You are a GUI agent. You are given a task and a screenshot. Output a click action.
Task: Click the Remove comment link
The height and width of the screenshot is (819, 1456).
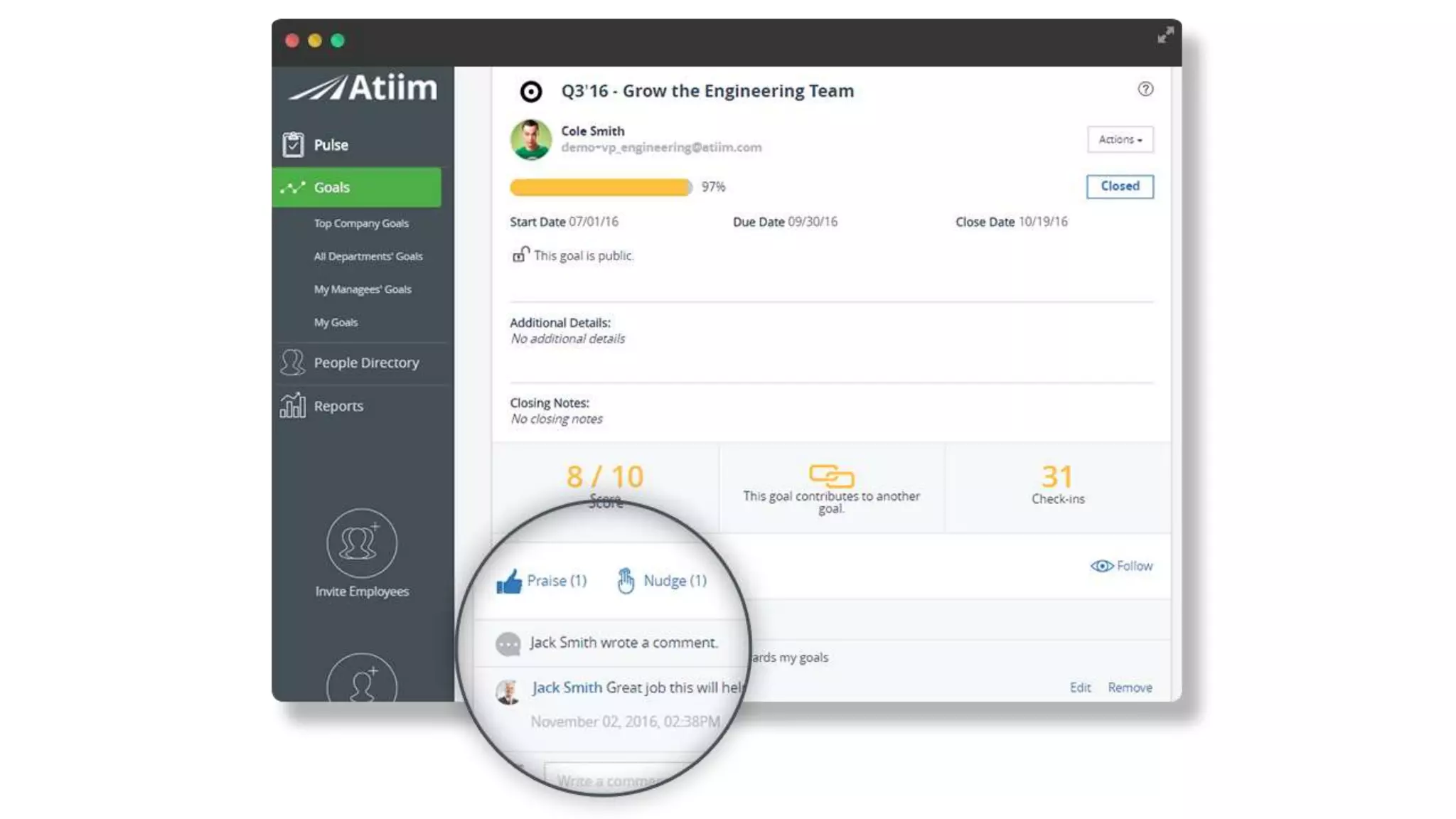coord(1129,687)
